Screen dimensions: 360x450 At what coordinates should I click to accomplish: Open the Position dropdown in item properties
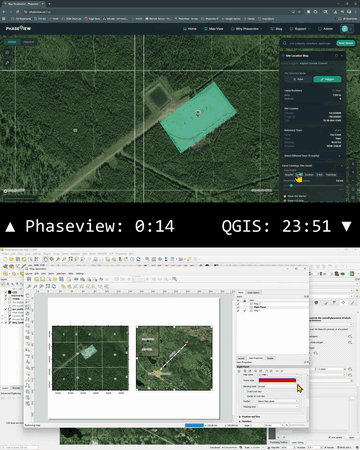tap(278, 401)
